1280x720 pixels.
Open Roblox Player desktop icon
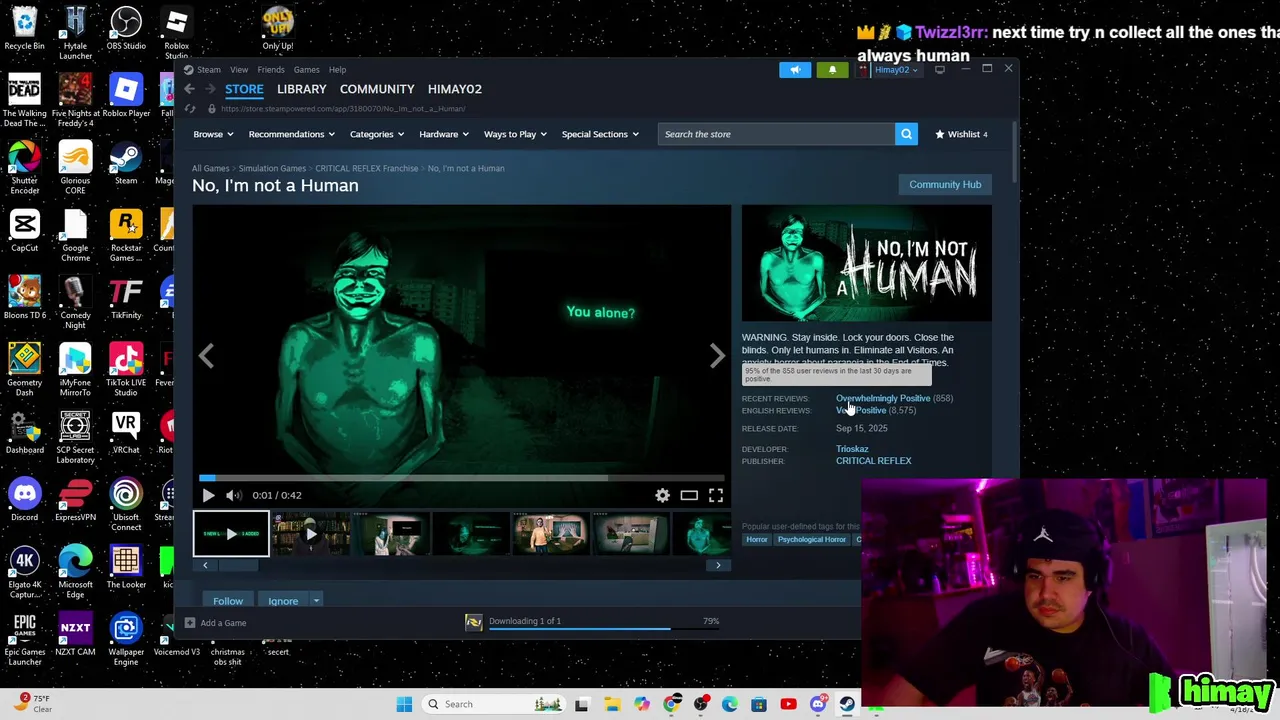126,96
